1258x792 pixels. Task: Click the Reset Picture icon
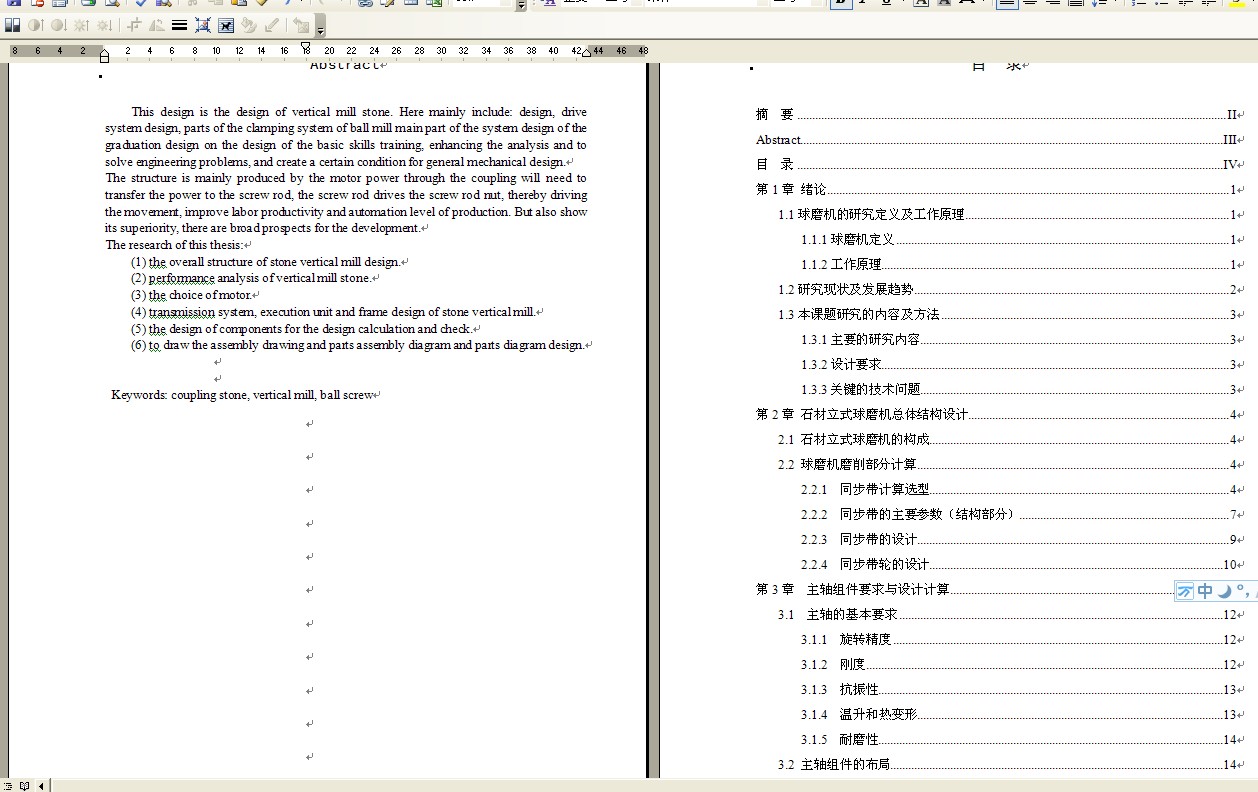click(301, 25)
